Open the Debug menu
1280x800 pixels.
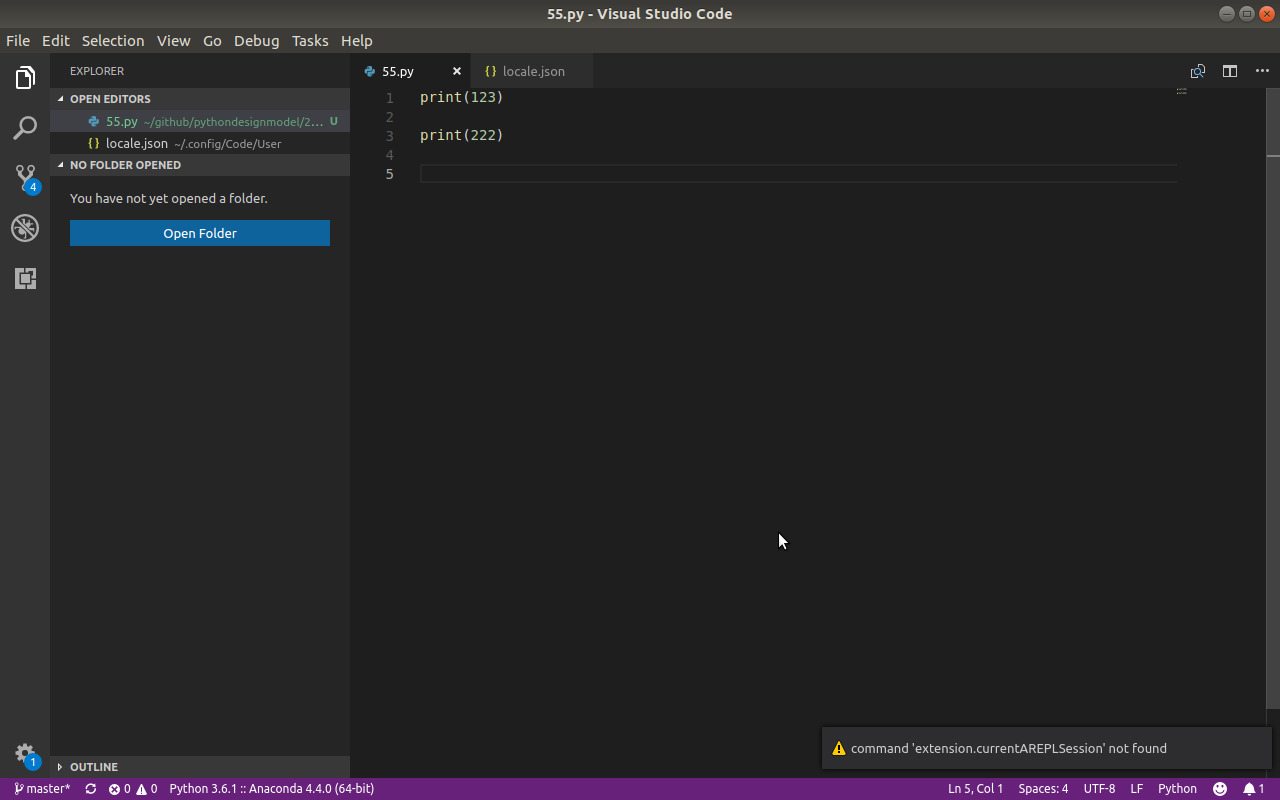point(256,41)
